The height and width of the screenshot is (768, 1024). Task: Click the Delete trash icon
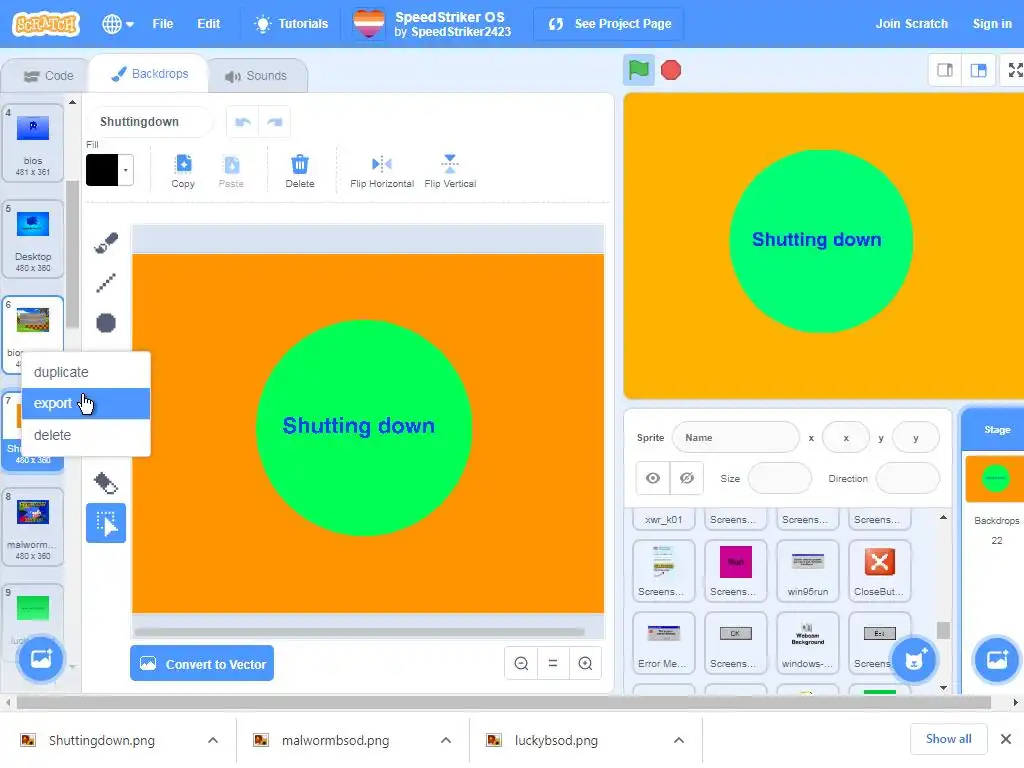pyautogui.click(x=300, y=171)
